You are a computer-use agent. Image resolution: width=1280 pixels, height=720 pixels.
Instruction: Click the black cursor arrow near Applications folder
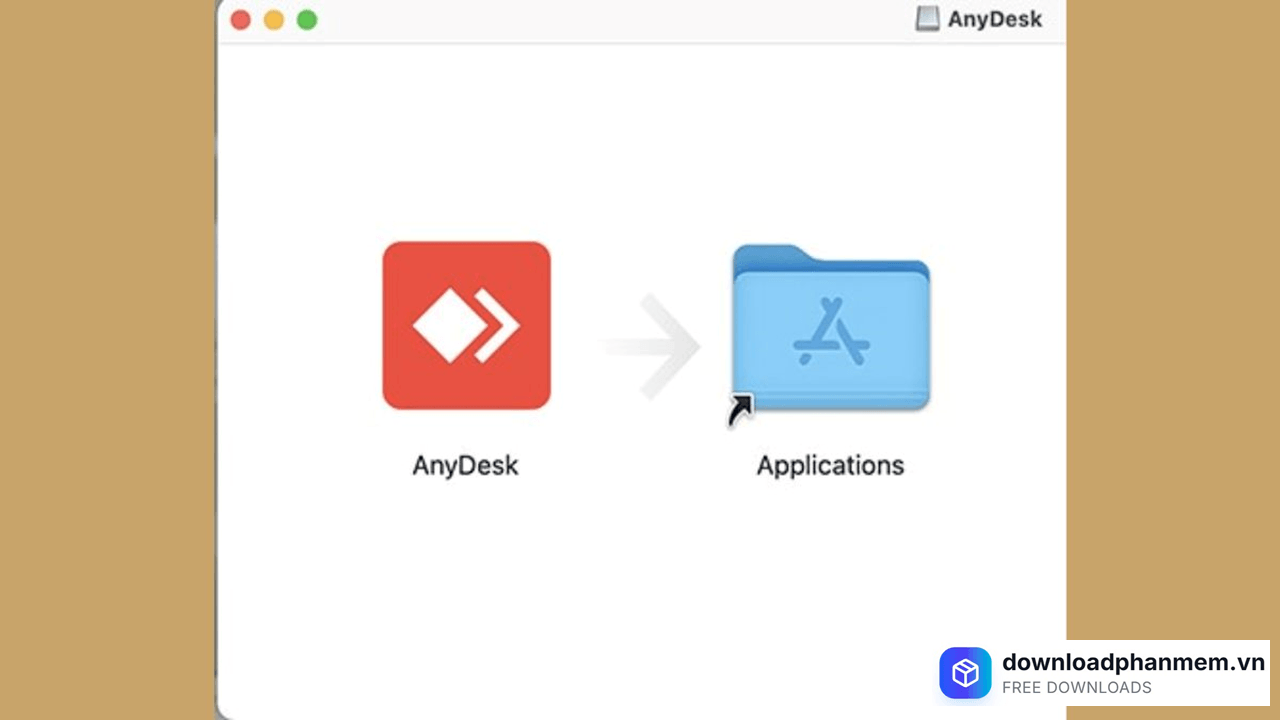click(740, 410)
